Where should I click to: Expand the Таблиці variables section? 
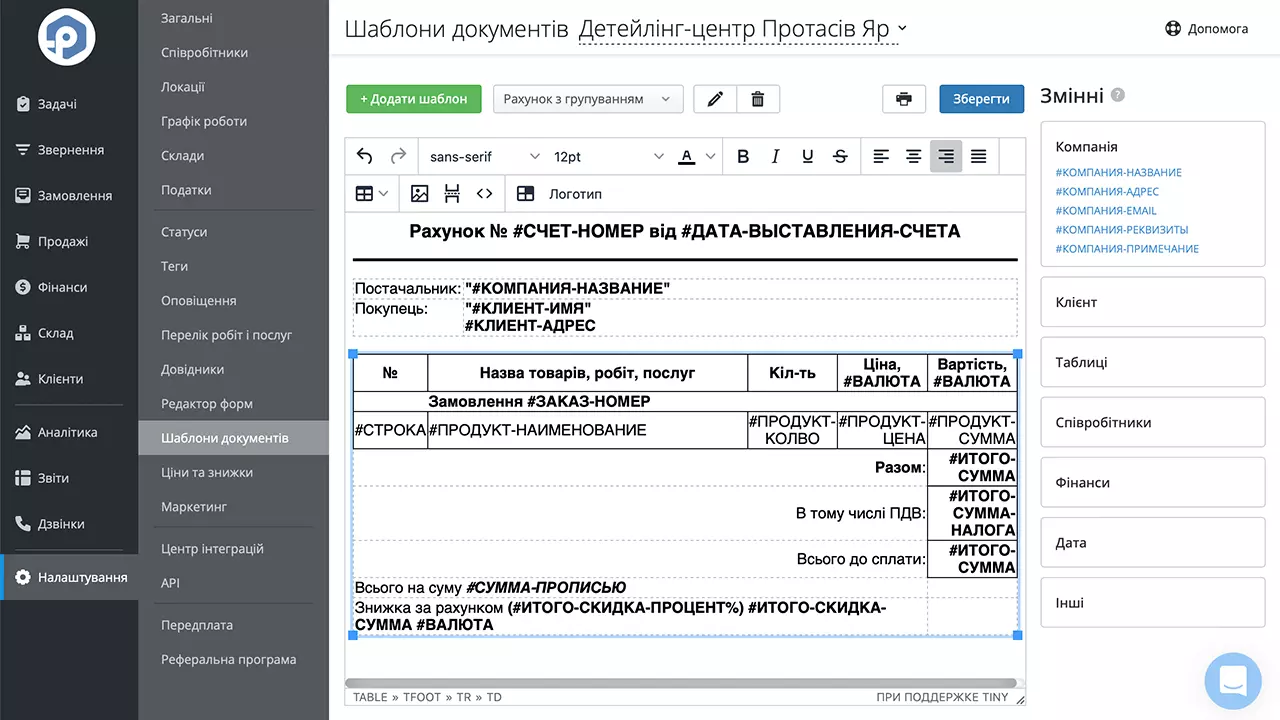pos(1153,362)
